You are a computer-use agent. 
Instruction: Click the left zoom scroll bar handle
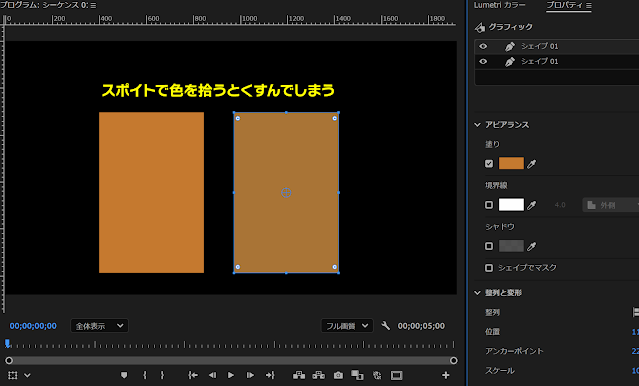click(9, 360)
